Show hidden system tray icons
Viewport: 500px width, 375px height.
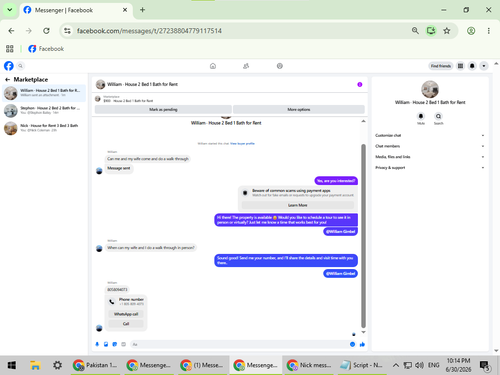pyautogui.click(x=396, y=365)
